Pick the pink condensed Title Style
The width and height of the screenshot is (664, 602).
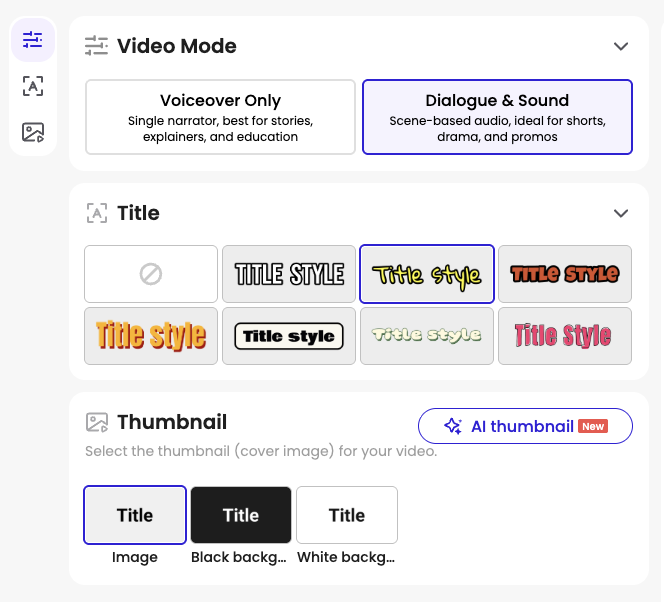coord(565,336)
